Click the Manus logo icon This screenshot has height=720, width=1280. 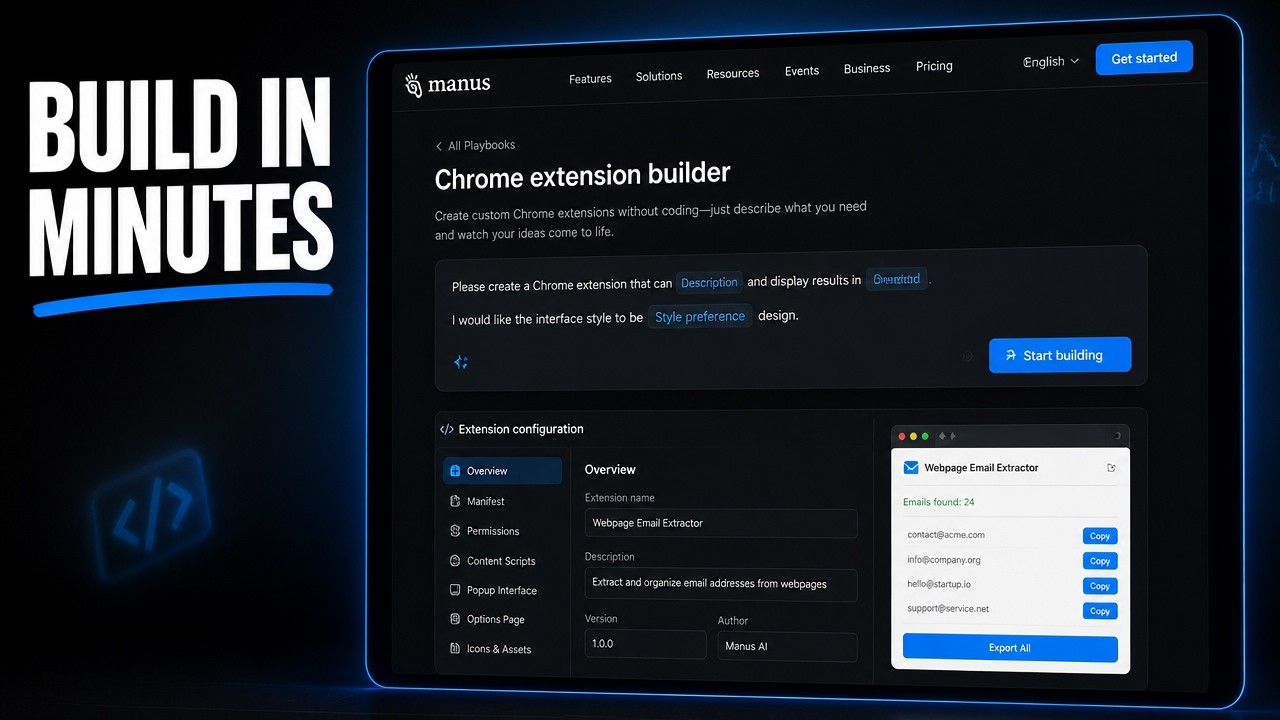coord(413,85)
